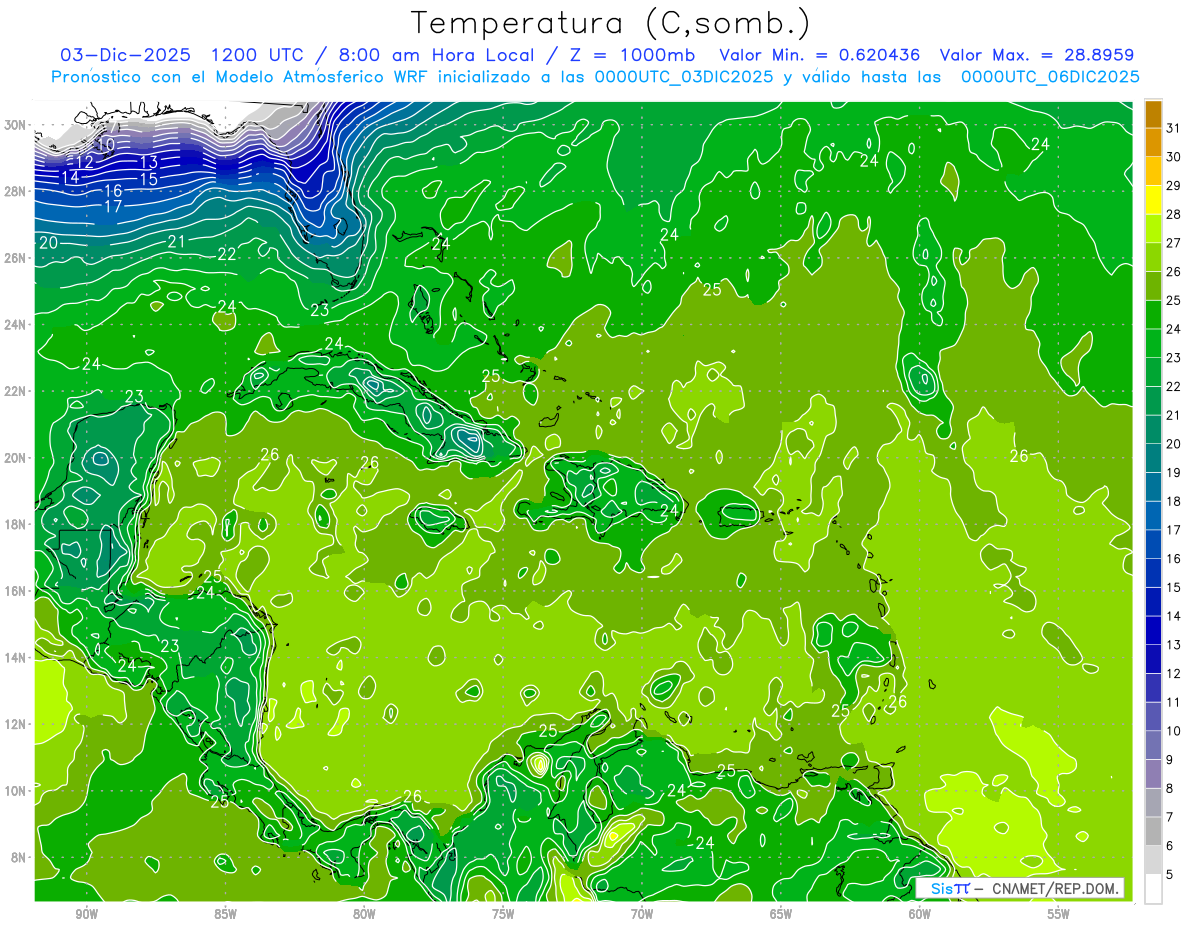This screenshot has width=1200, height=927.
Task: Click the longitude axis label "90W"
Action: 86,914
